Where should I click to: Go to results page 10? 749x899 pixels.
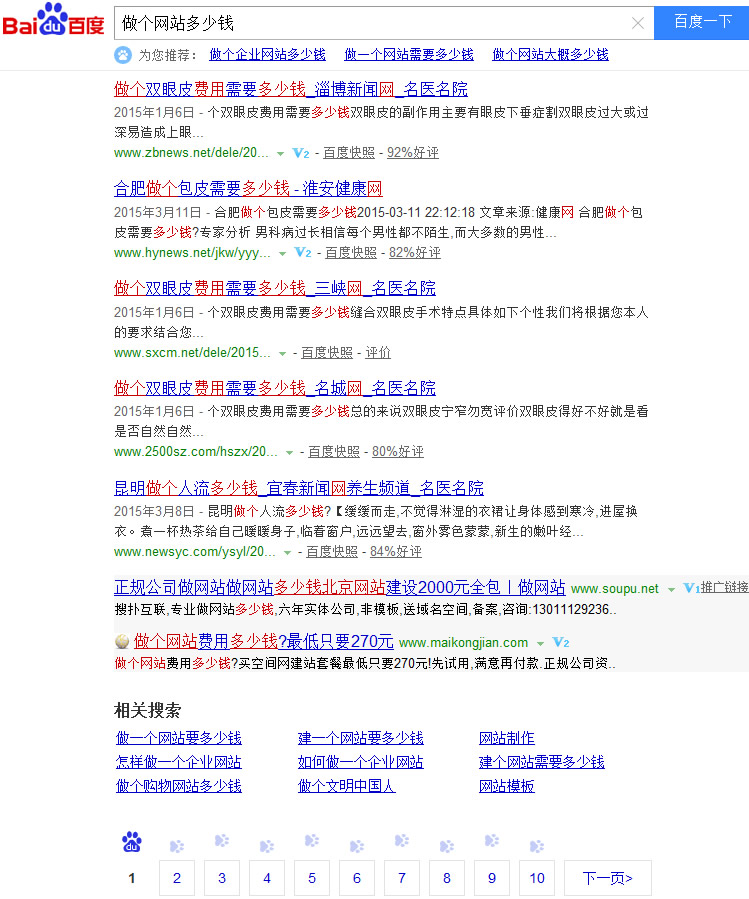(x=537, y=878)
